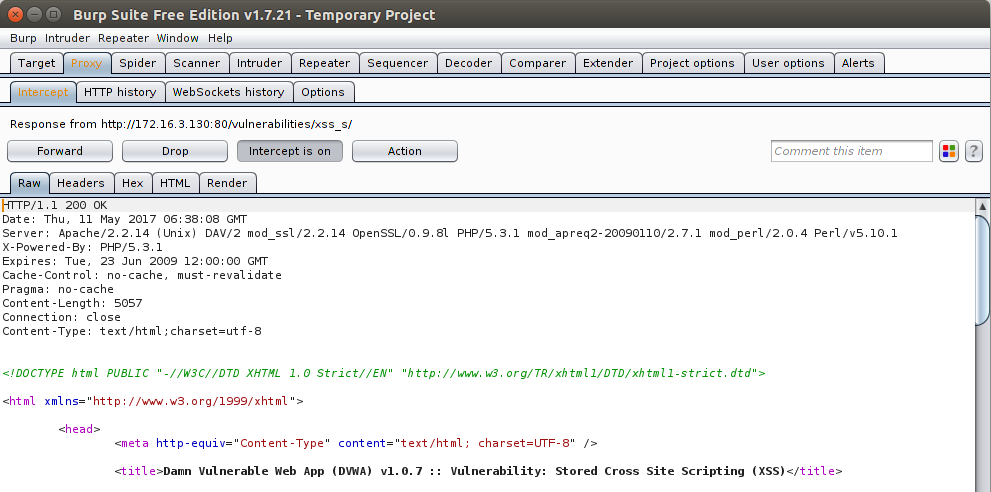This screenshot has height=492, width=991.
Task: Open the Project options tab
Action: pos(692,63)
